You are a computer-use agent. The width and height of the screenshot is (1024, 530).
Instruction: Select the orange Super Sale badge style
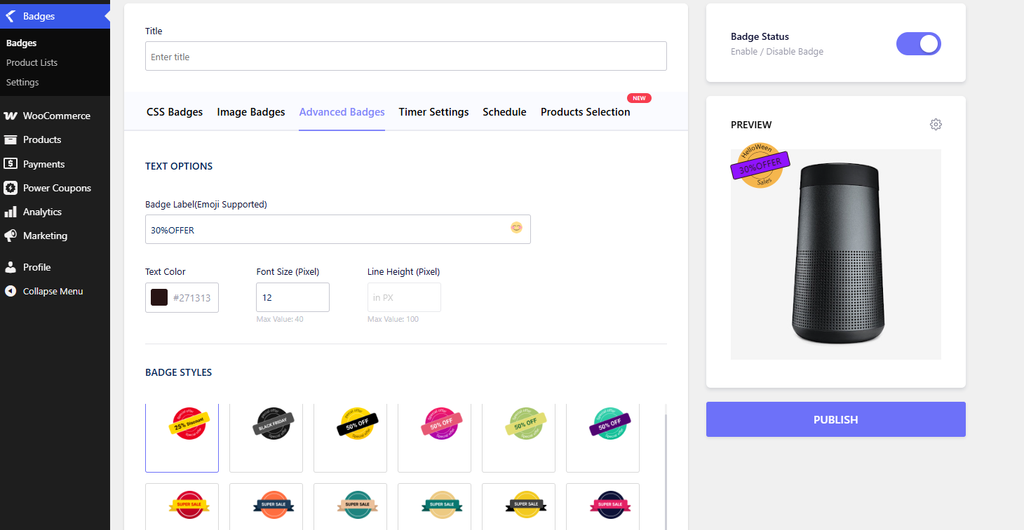[266, 507]
